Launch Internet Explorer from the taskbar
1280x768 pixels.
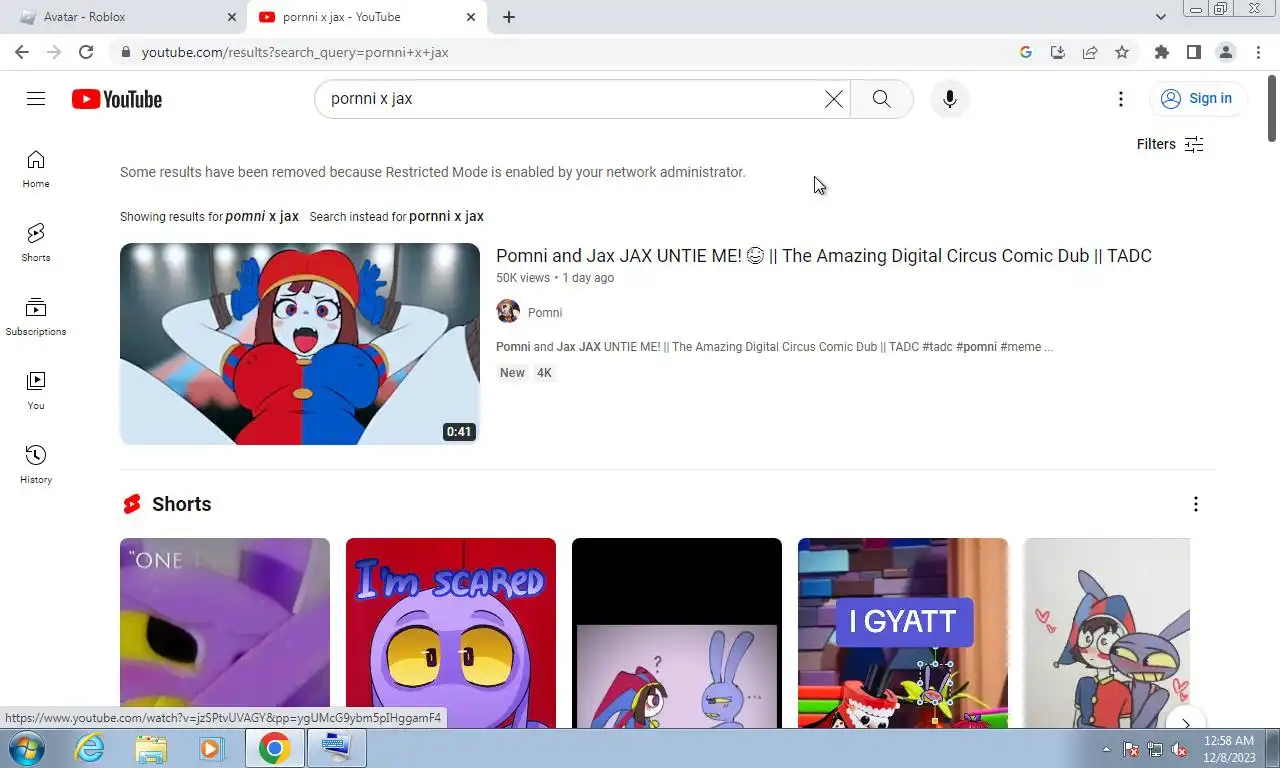89,748
